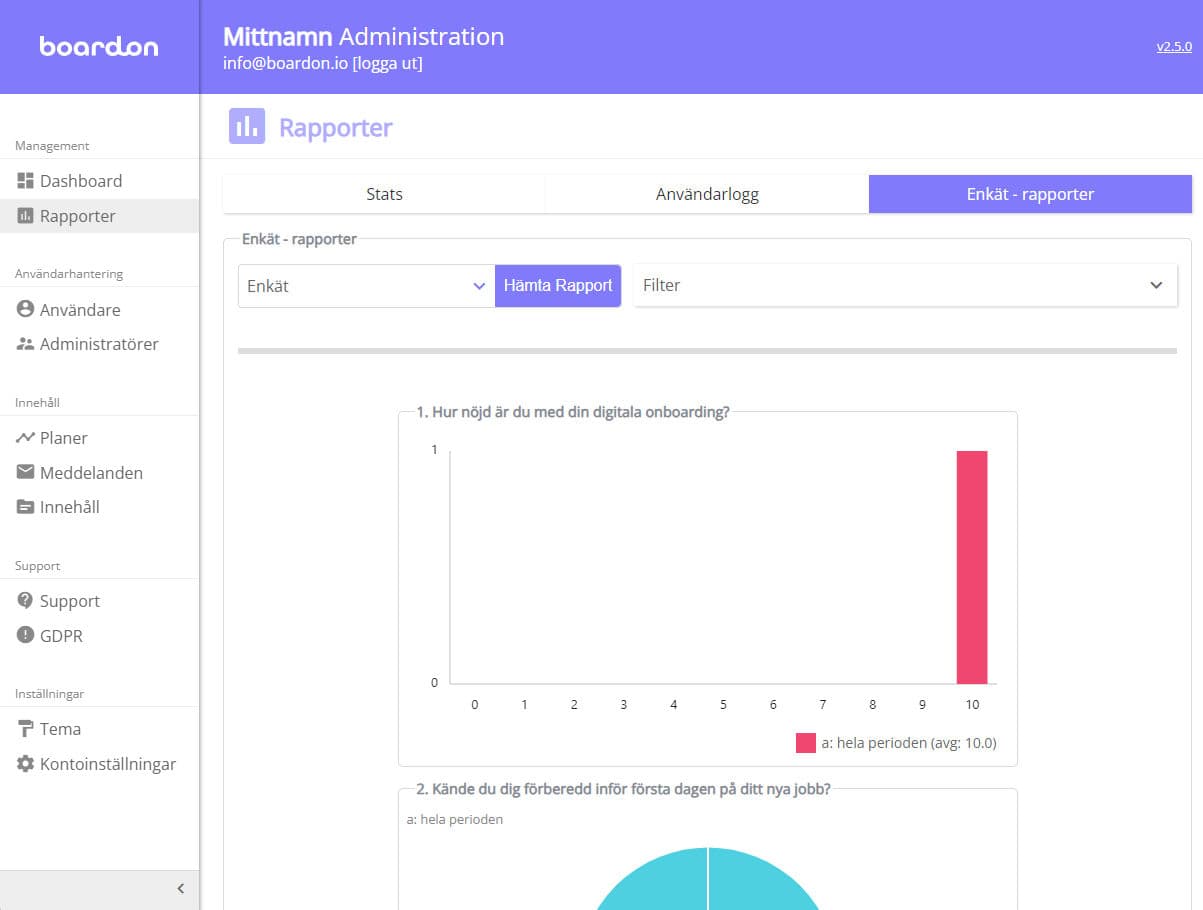Click the 'Enkät - rapporter' fieldset legend
Viewport: 1203px width, 910px height.
(x=300, y=240)
